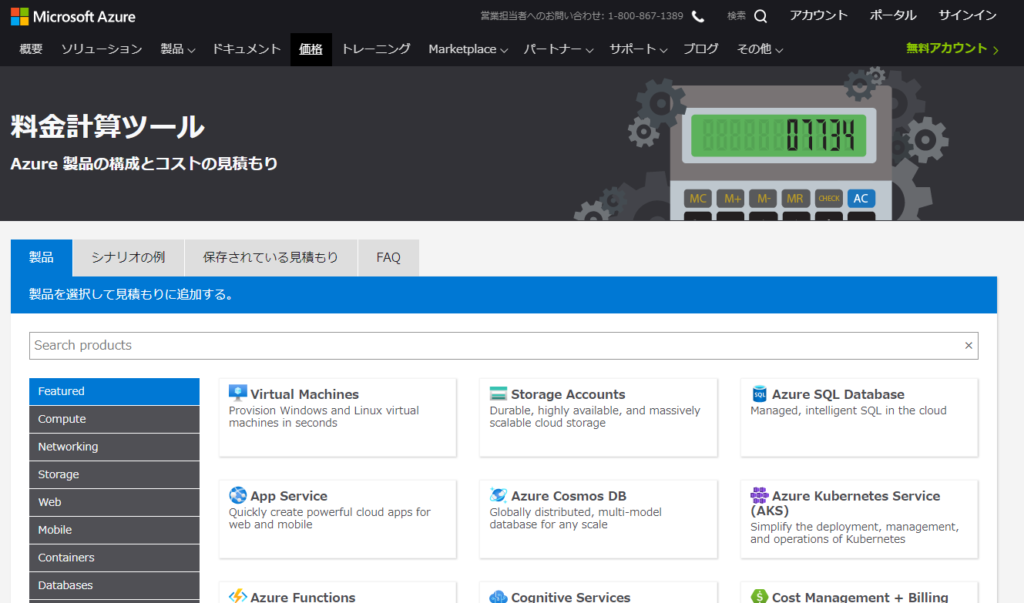Viewport: 1024px width, 603px height.
Task: Click the Cognitive Services cloud icon
Action: tap(498, 596)
